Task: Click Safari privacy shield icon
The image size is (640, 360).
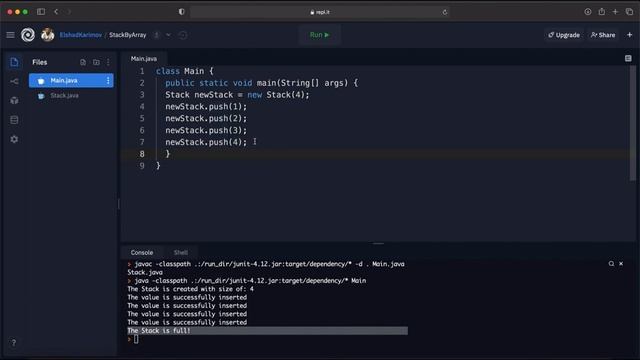Action: 182,12
